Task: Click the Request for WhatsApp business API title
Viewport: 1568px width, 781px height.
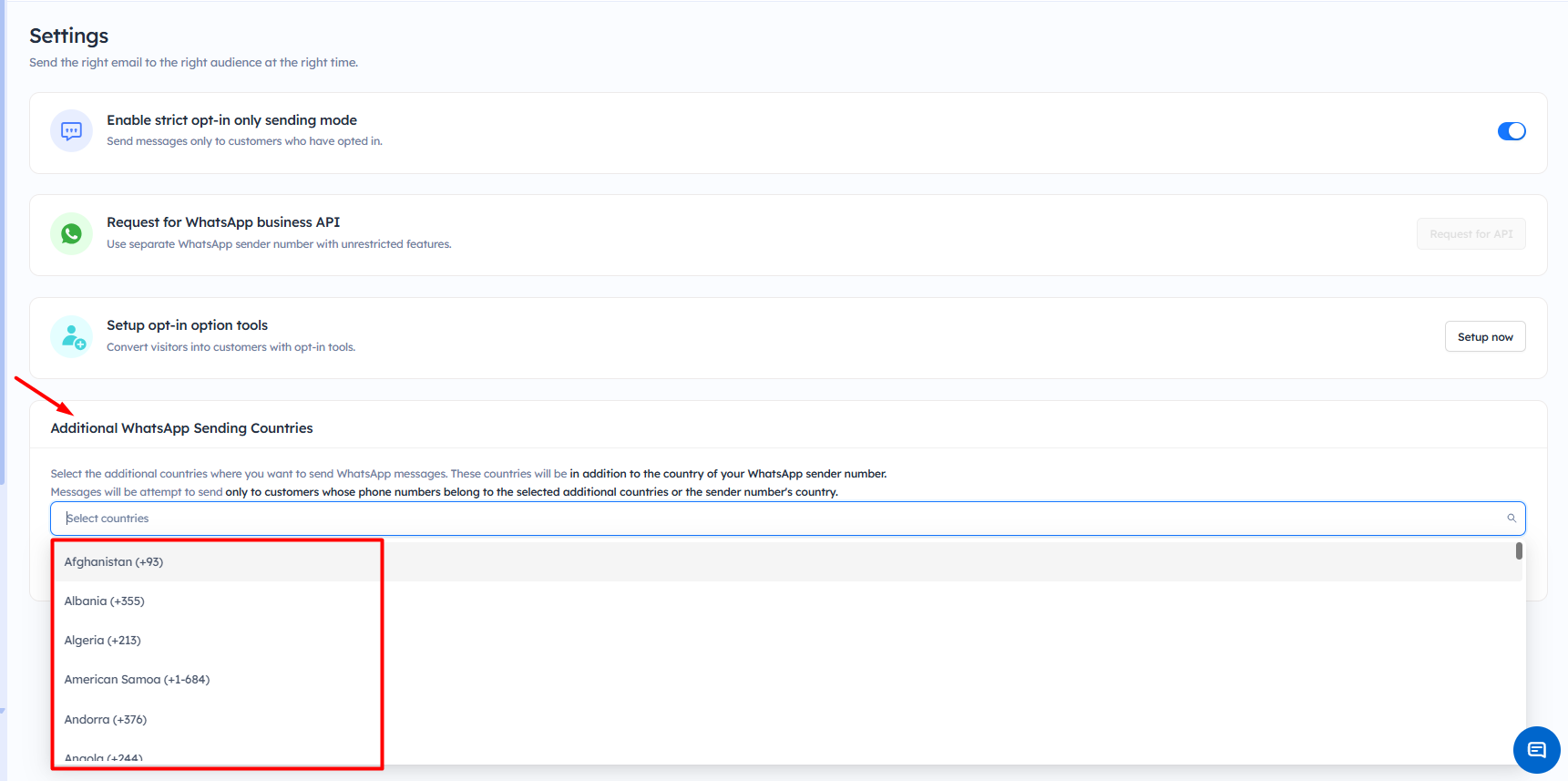Action: (223, 222)
